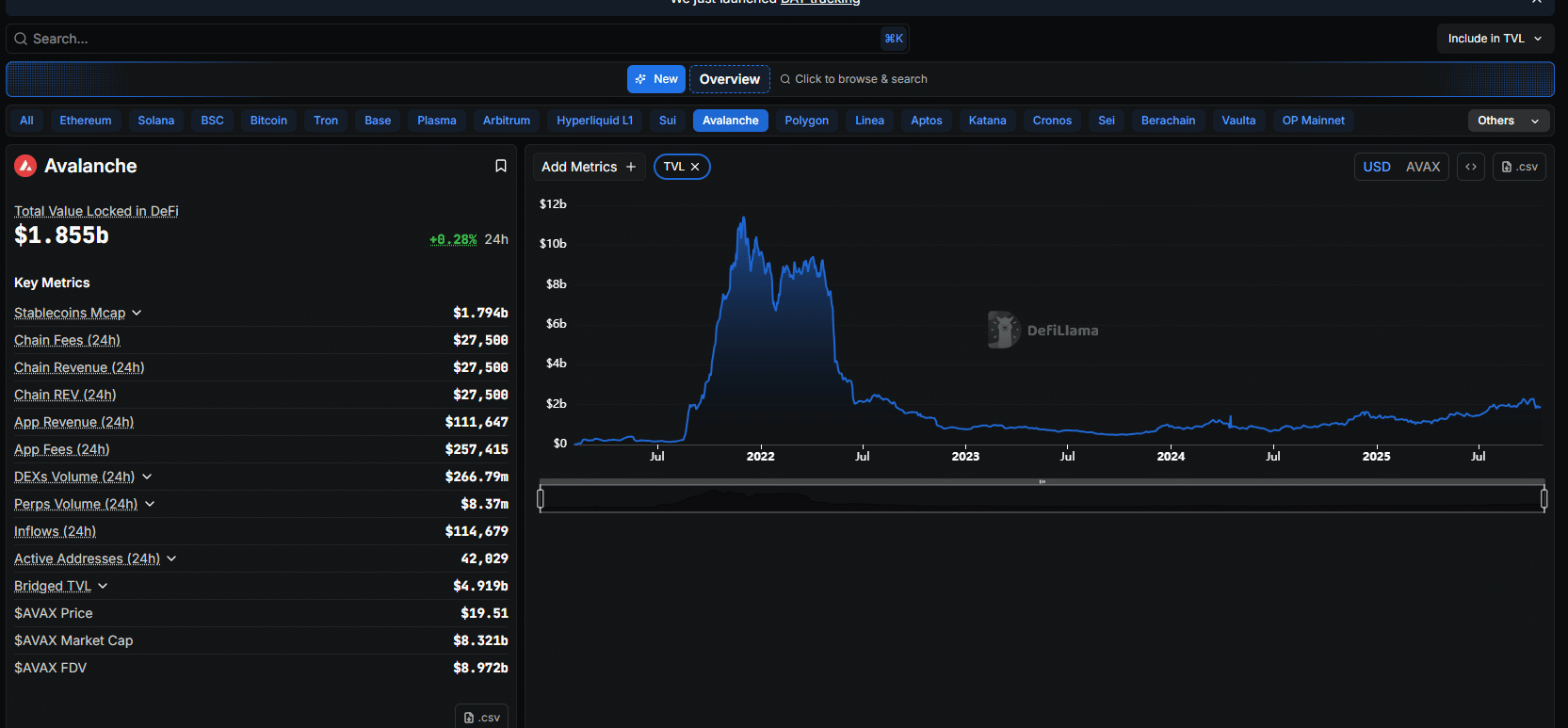
Task: Expand Perps Volume (24h) details
Action: (150, 504)
